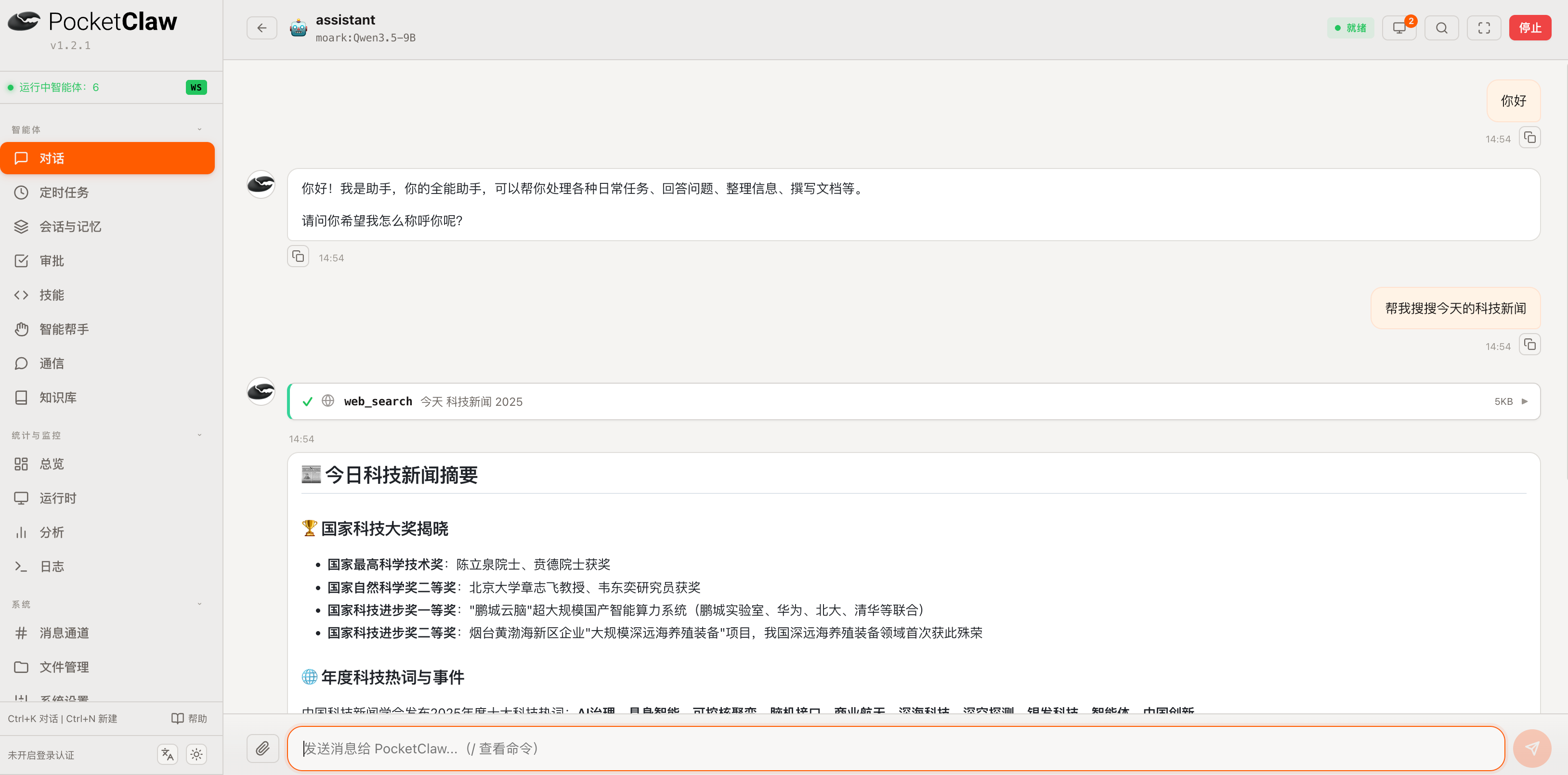Image resolution: width=1568 pixels, height=775 pixels.
Task: Click the 就绪 status indicator
Action: pyautogui.click(x=1350, y=28)
